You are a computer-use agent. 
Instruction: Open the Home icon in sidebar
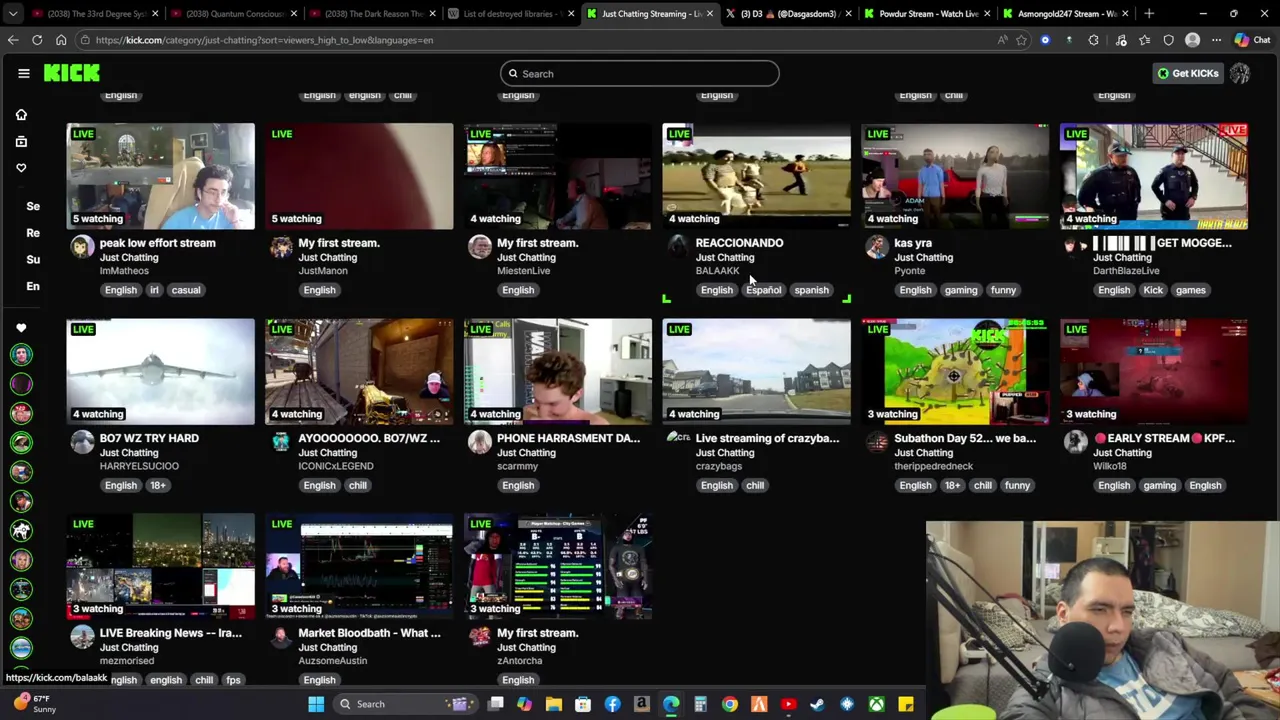21,114
